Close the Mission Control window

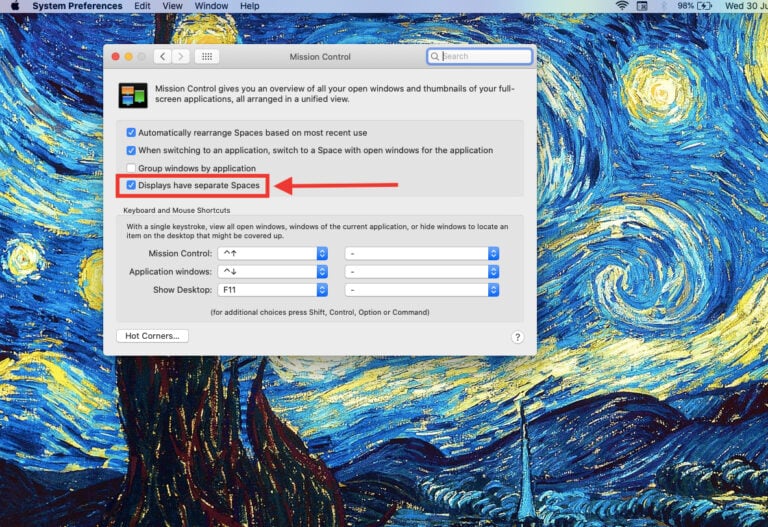tap(116, 57)
